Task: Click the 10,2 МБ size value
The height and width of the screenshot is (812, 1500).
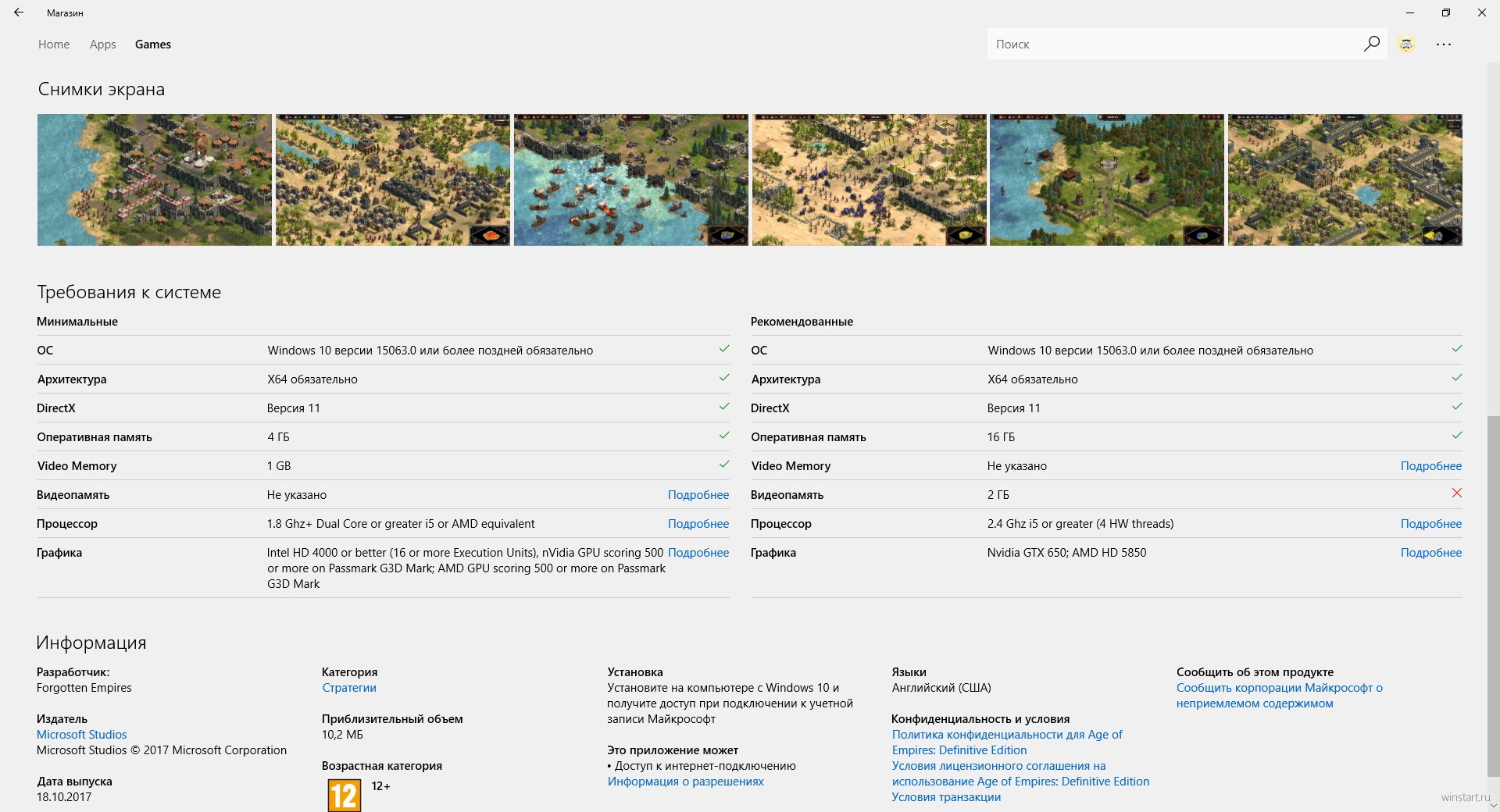Action: point(342,735)
